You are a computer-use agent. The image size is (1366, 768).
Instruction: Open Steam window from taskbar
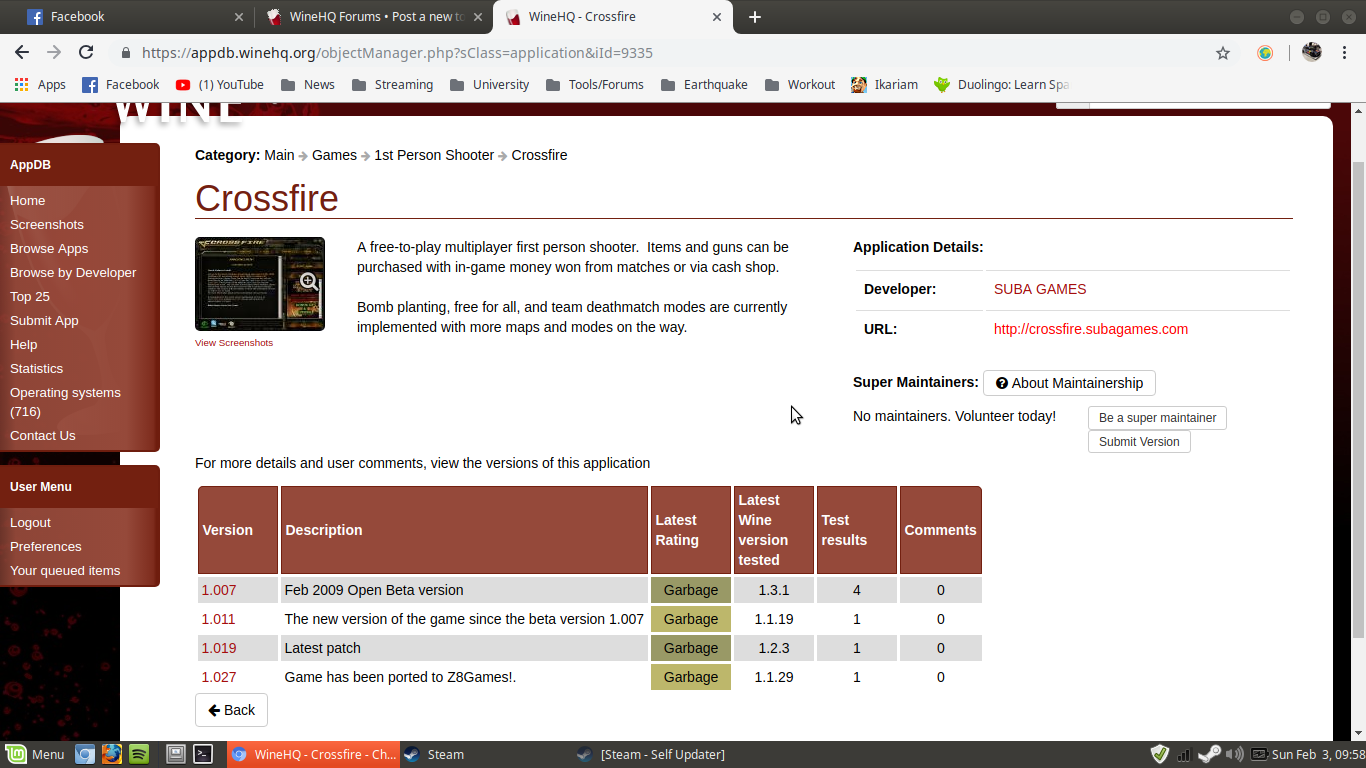pos(485,755)
